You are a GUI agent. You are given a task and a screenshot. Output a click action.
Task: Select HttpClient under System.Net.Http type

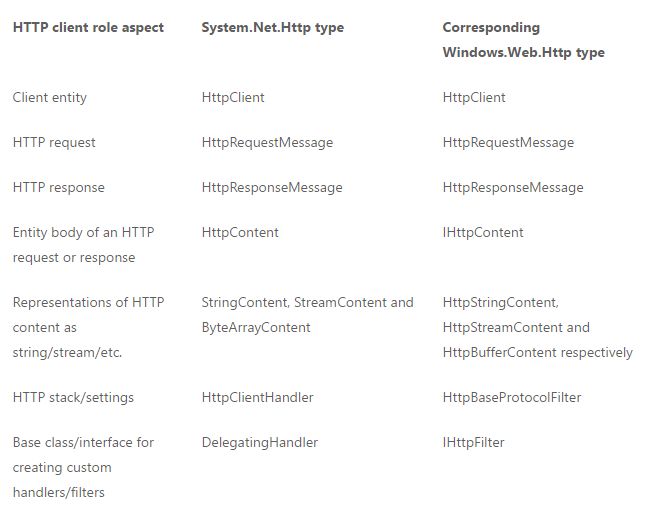coord(233,97)
